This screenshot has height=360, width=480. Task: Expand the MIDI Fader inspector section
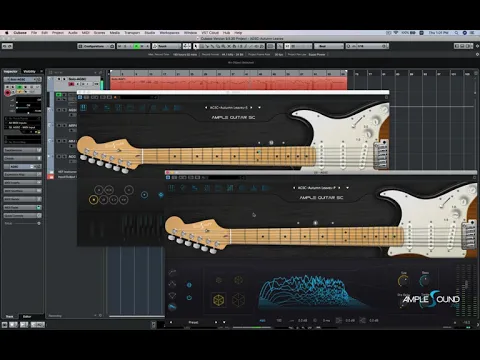(x=22, y=207)
